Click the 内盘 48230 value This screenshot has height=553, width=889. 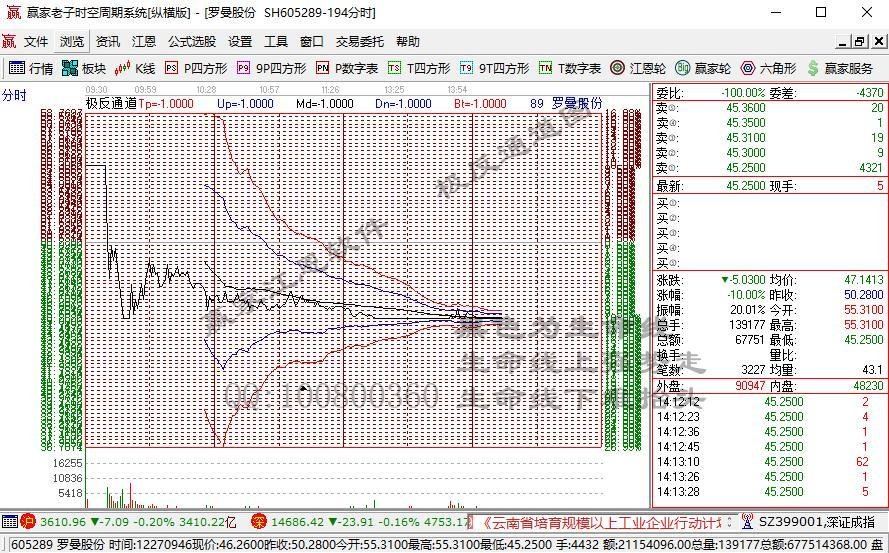867,386
